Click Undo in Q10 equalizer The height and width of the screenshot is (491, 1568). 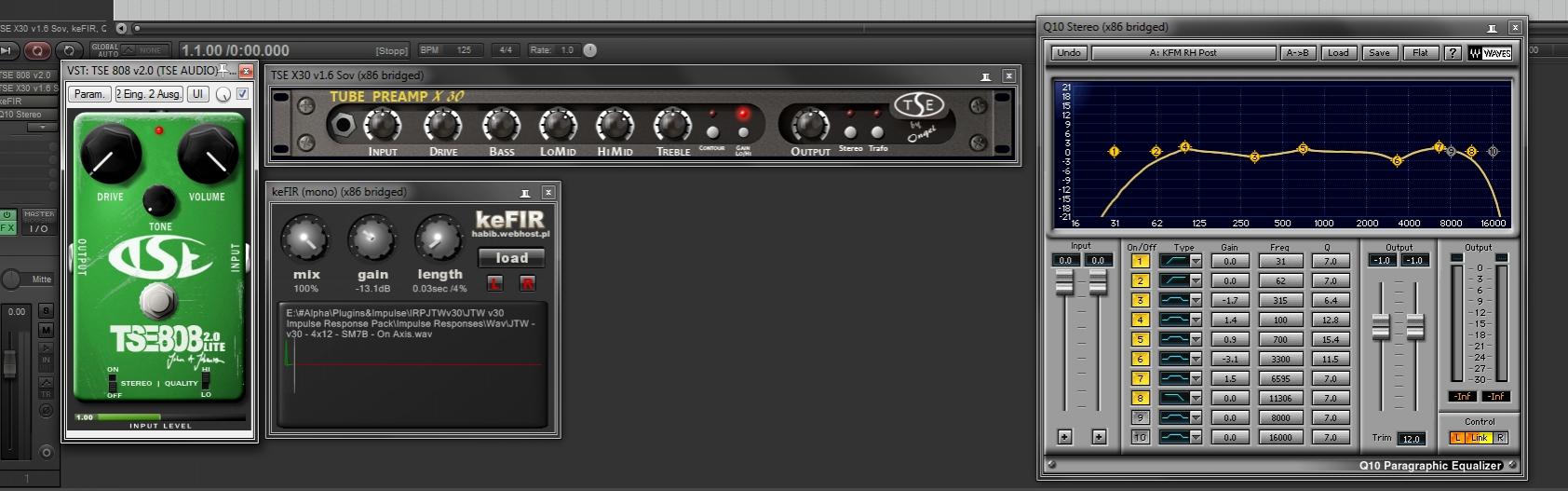1069,53
